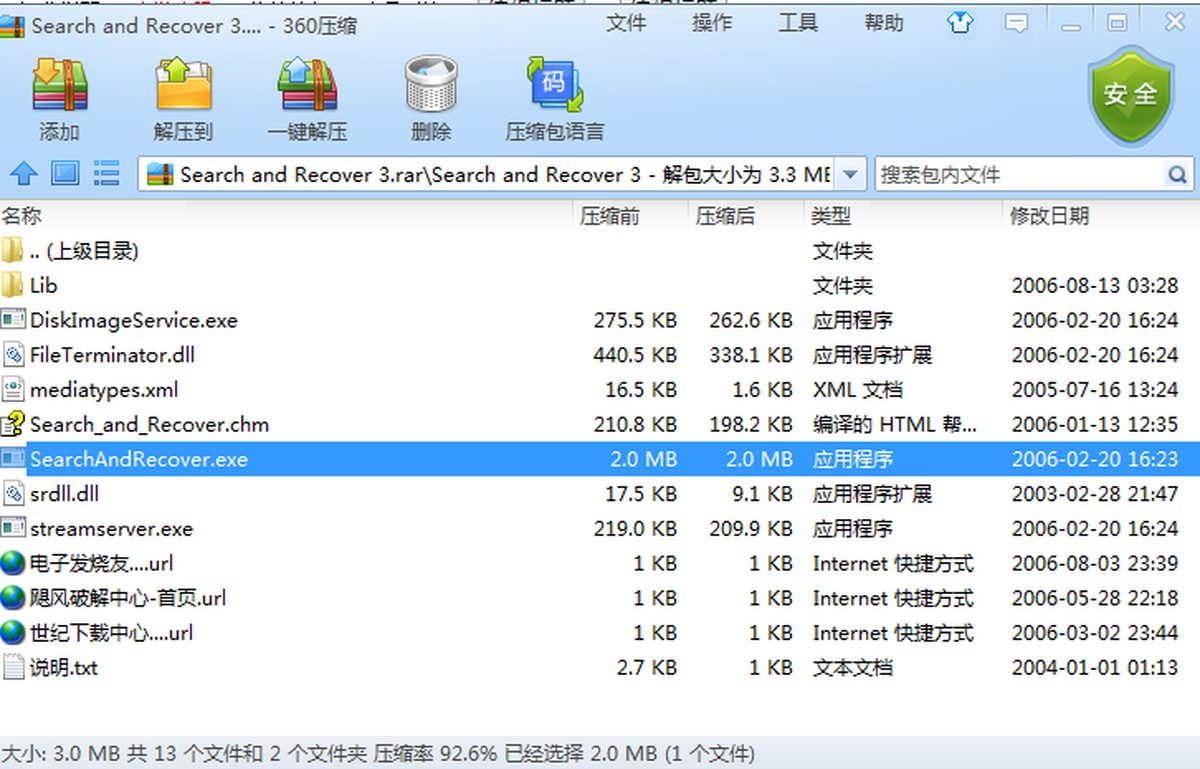This screenshot has width=1200, height=769.
Task: Click the 解压到 (Extract to) icon
Action: coord(183,84)
